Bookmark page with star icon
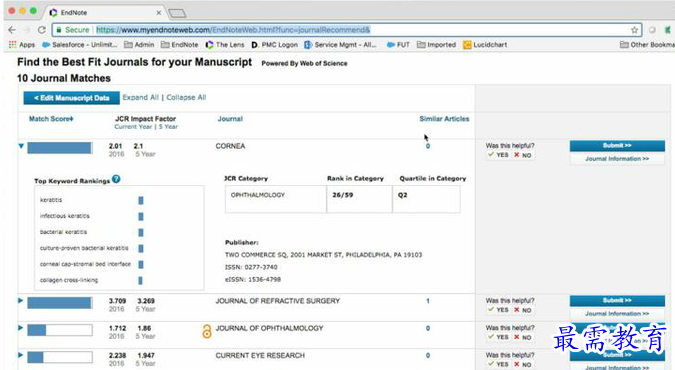Image resolution: width=675 pixels, height=370 pixels. click(634, 30)
